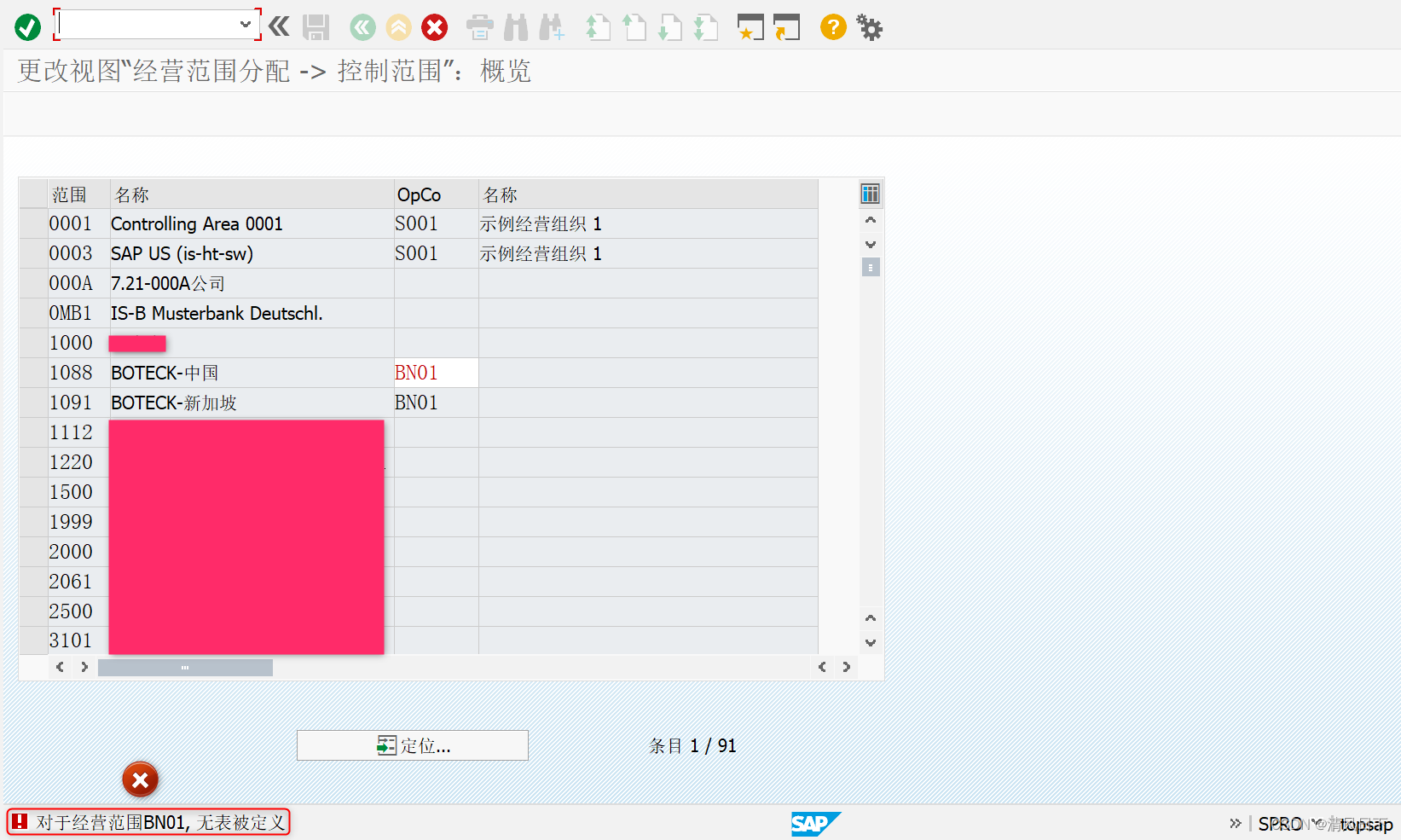Click the 定位... positioning button
Image resolution: width=1401 pixels, height=840 pixels.
(x=413, y=745)
